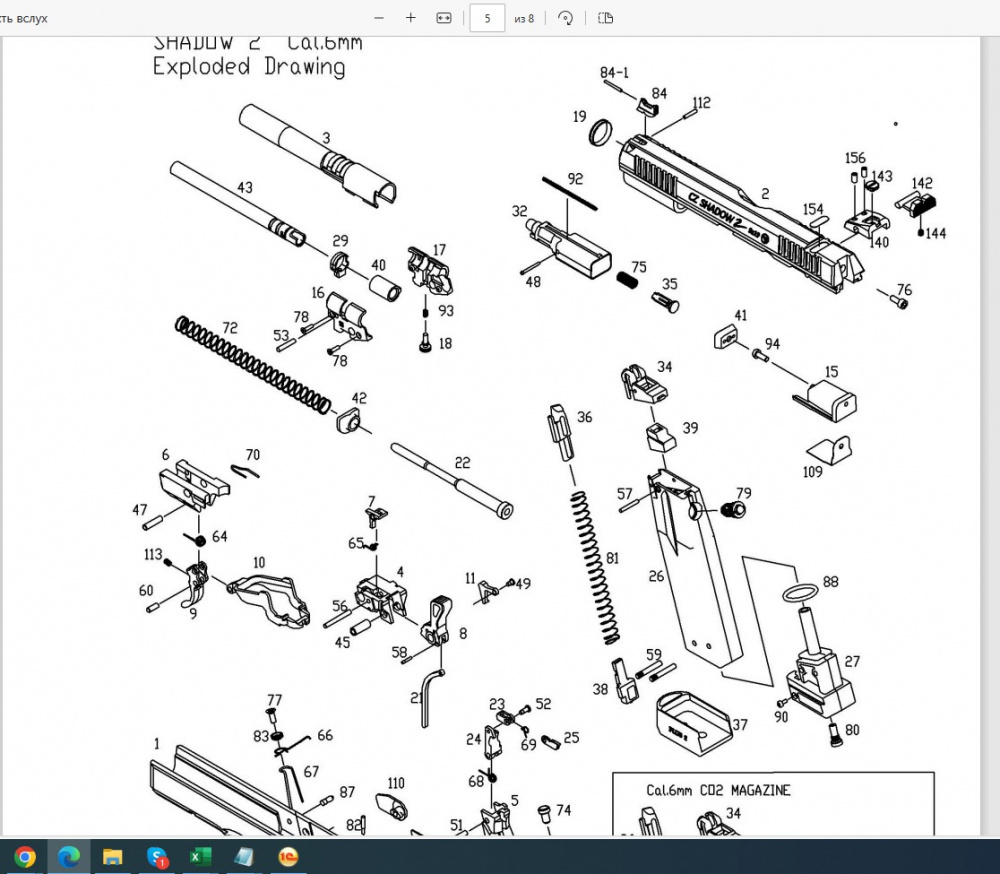Click the 'из 8' total pages label
1000x874 pixels.
tap(524, 19)
